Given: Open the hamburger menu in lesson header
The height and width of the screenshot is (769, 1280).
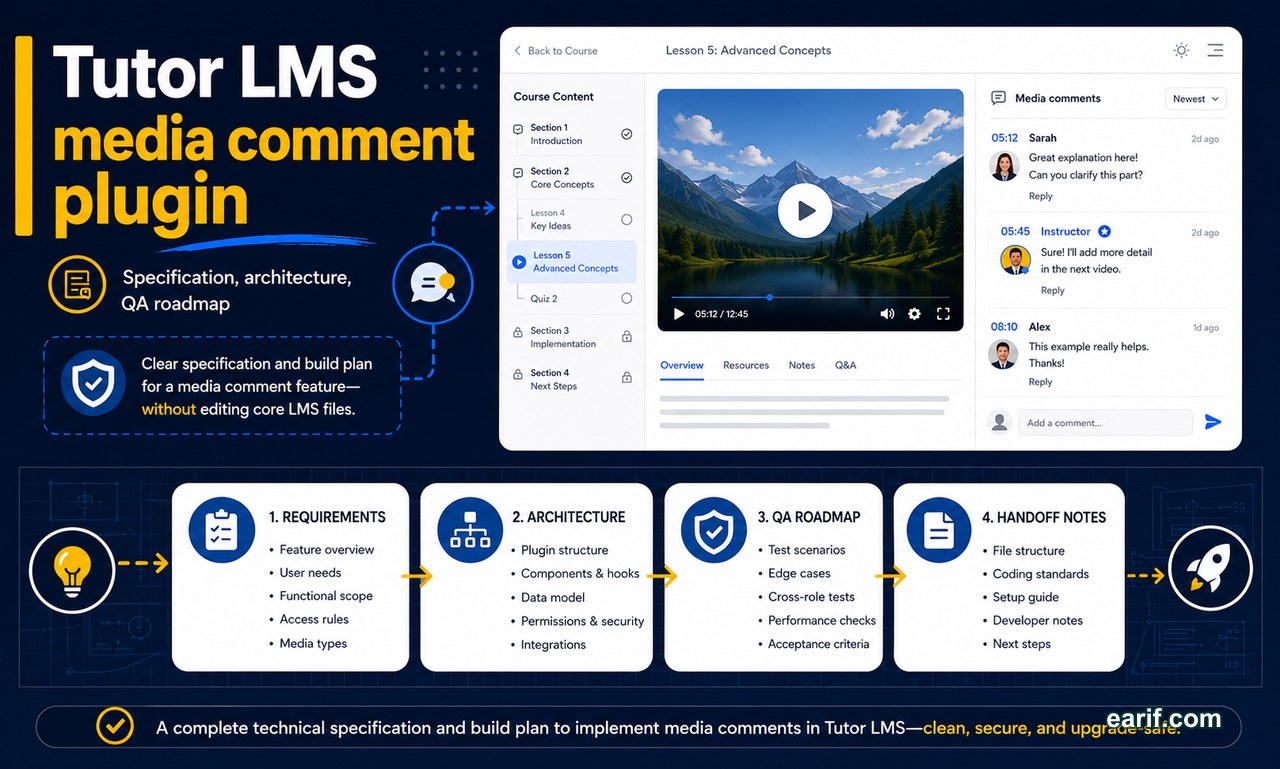Looking at the screenshot, I should [1215, 50].
